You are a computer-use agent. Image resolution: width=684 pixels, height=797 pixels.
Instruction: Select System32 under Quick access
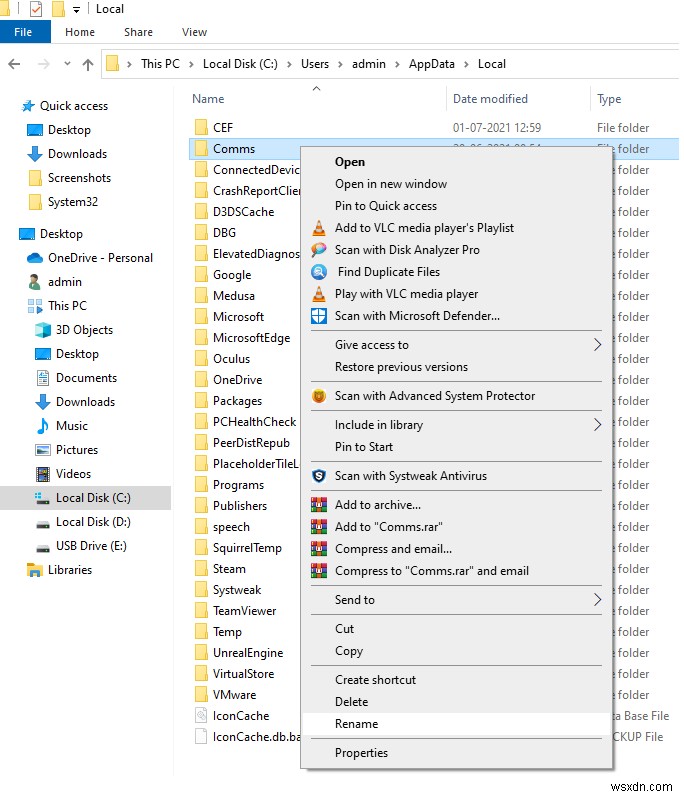pos(73,202)
